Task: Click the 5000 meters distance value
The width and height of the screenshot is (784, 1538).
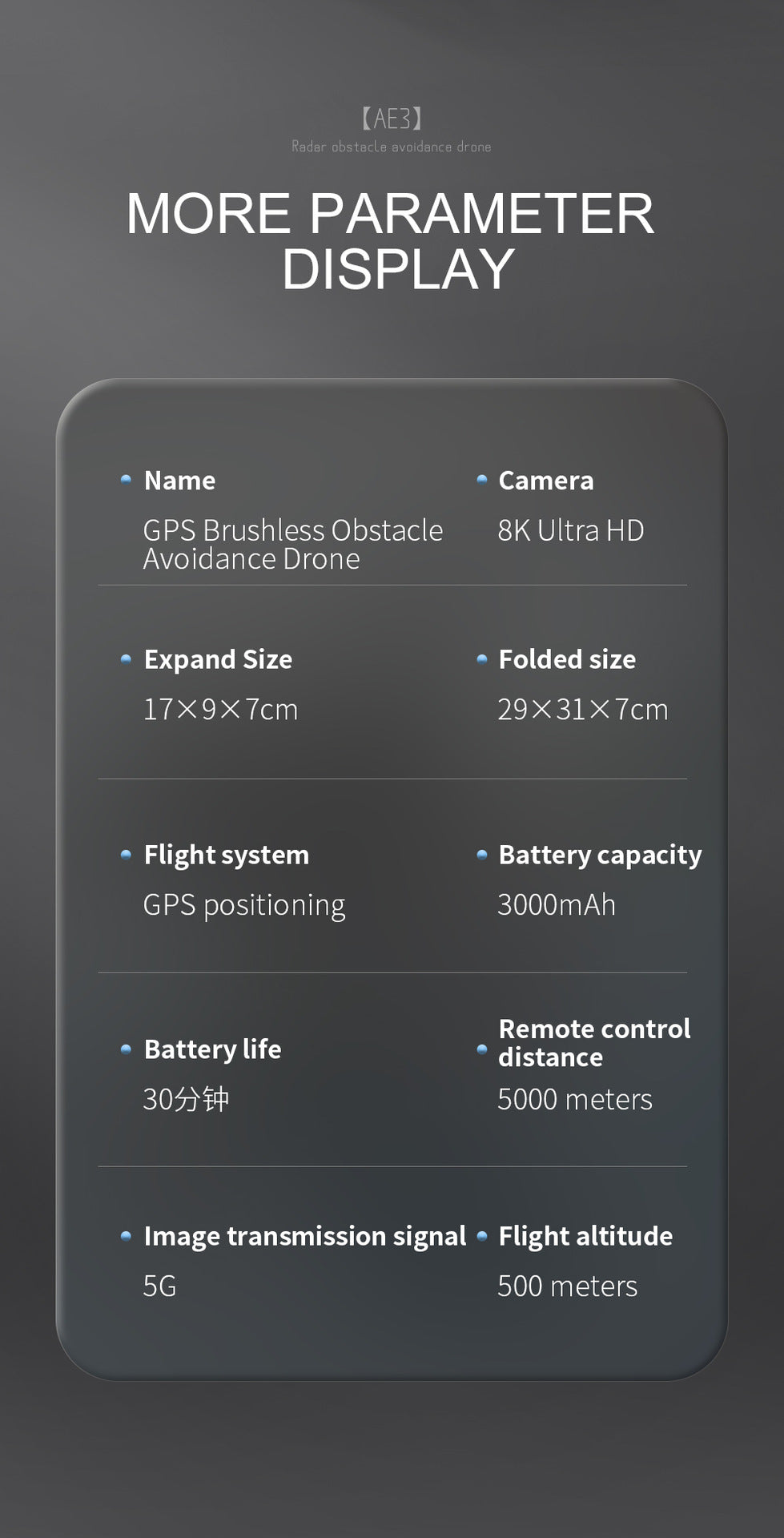Action: tap(575, 1099)
